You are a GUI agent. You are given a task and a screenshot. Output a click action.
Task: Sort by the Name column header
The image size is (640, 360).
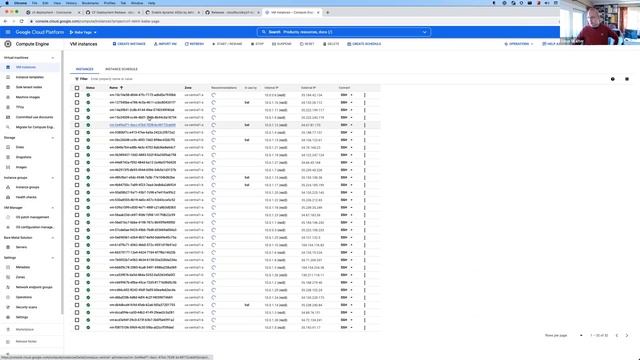click(x=113, y=88)
